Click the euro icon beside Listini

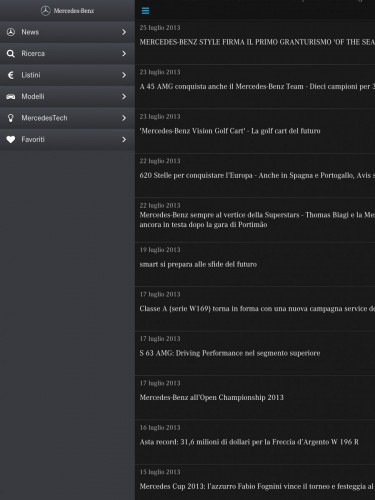tap(11, 75)
